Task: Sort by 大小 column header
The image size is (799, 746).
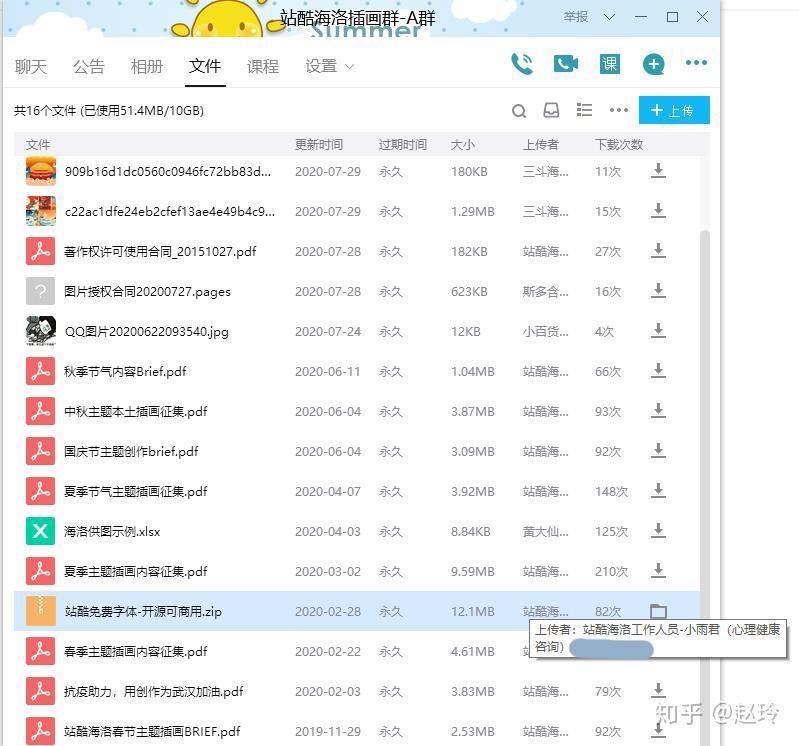Action: pos(463,145)
